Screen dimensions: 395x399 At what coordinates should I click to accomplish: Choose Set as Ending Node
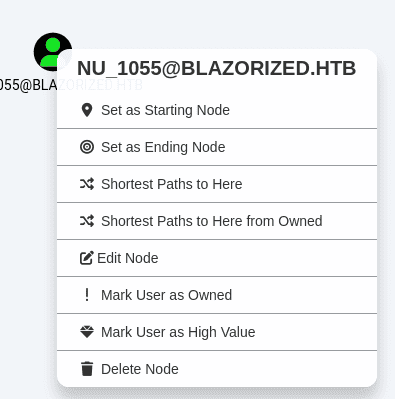[x=217, y=147]
